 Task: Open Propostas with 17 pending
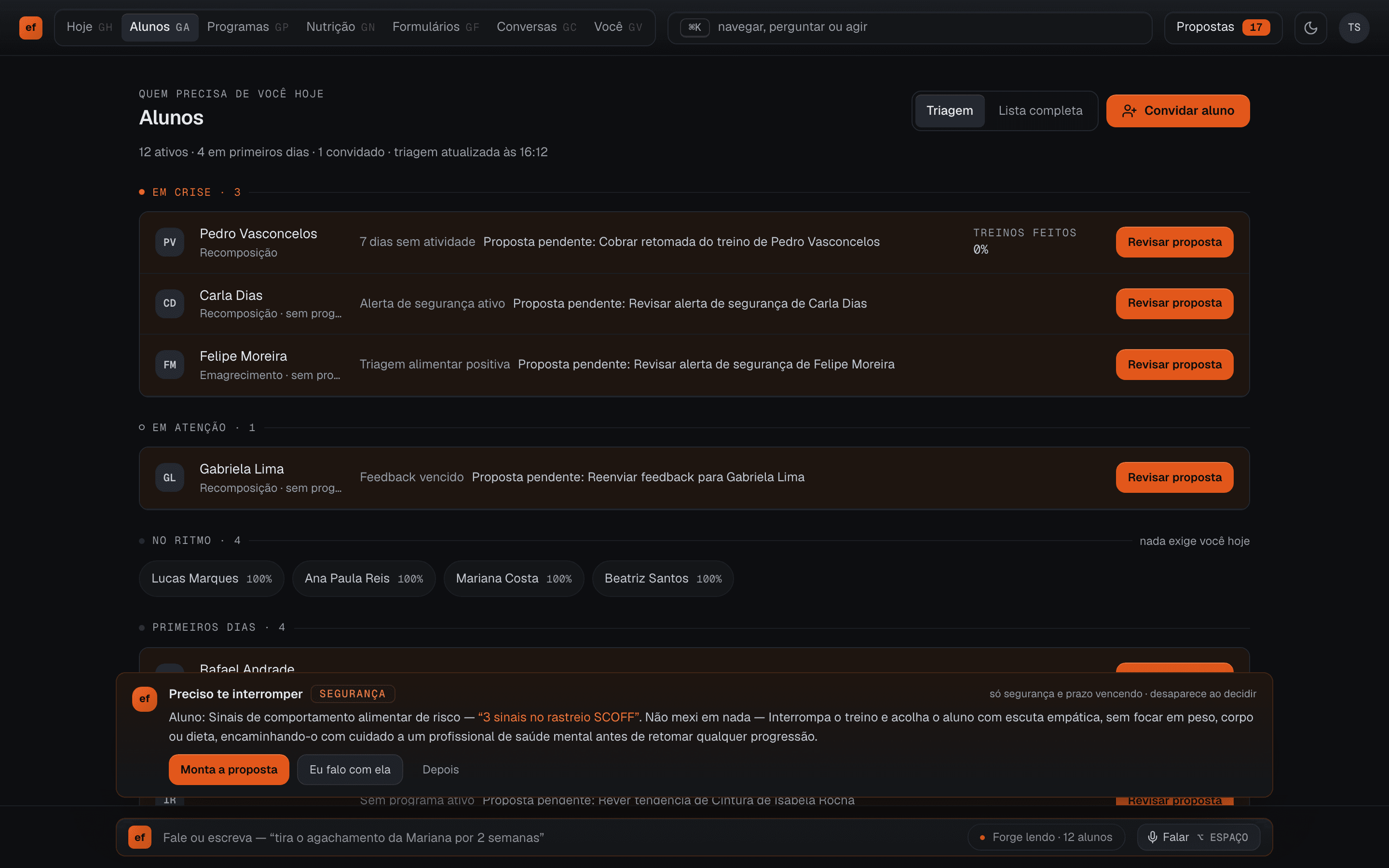click(1223, 27)
